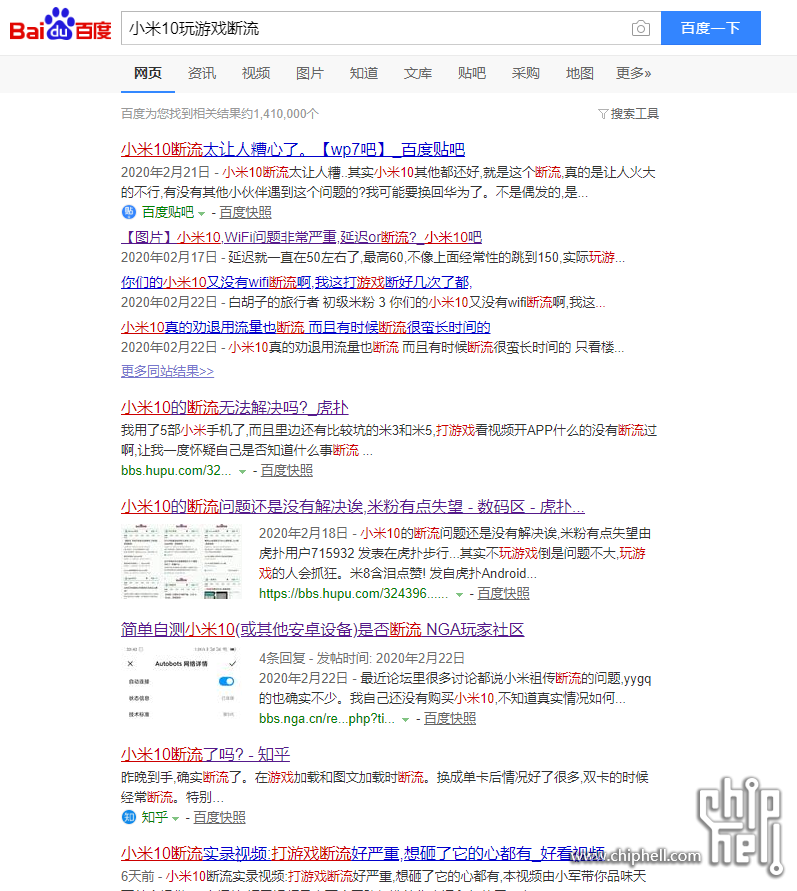The width and height of the screenshot is (797, 891).
Task: Click the Autobots thumbnail of NGA result
Action: tap(182, 682)
